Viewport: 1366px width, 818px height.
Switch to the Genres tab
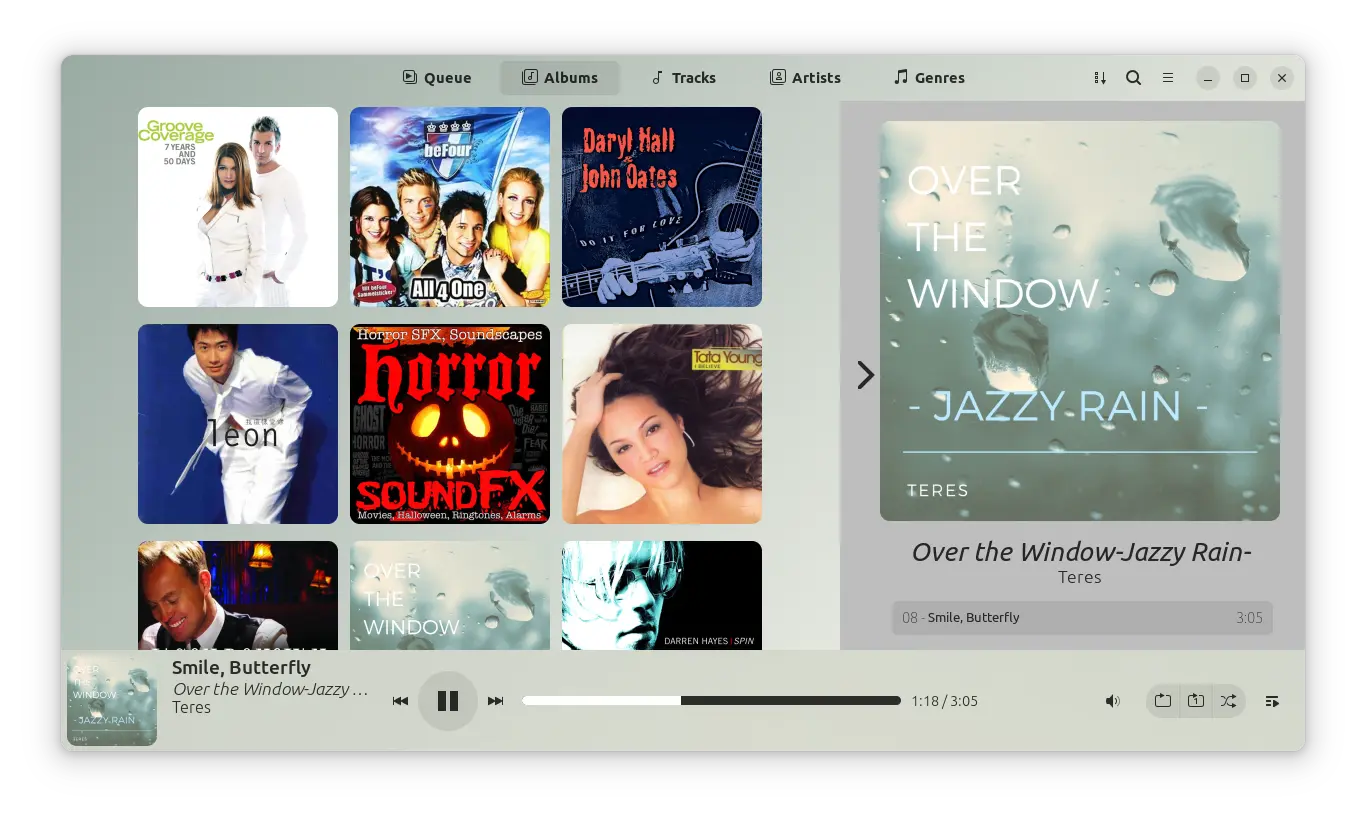pyautogui.click(x=929, y=78)
